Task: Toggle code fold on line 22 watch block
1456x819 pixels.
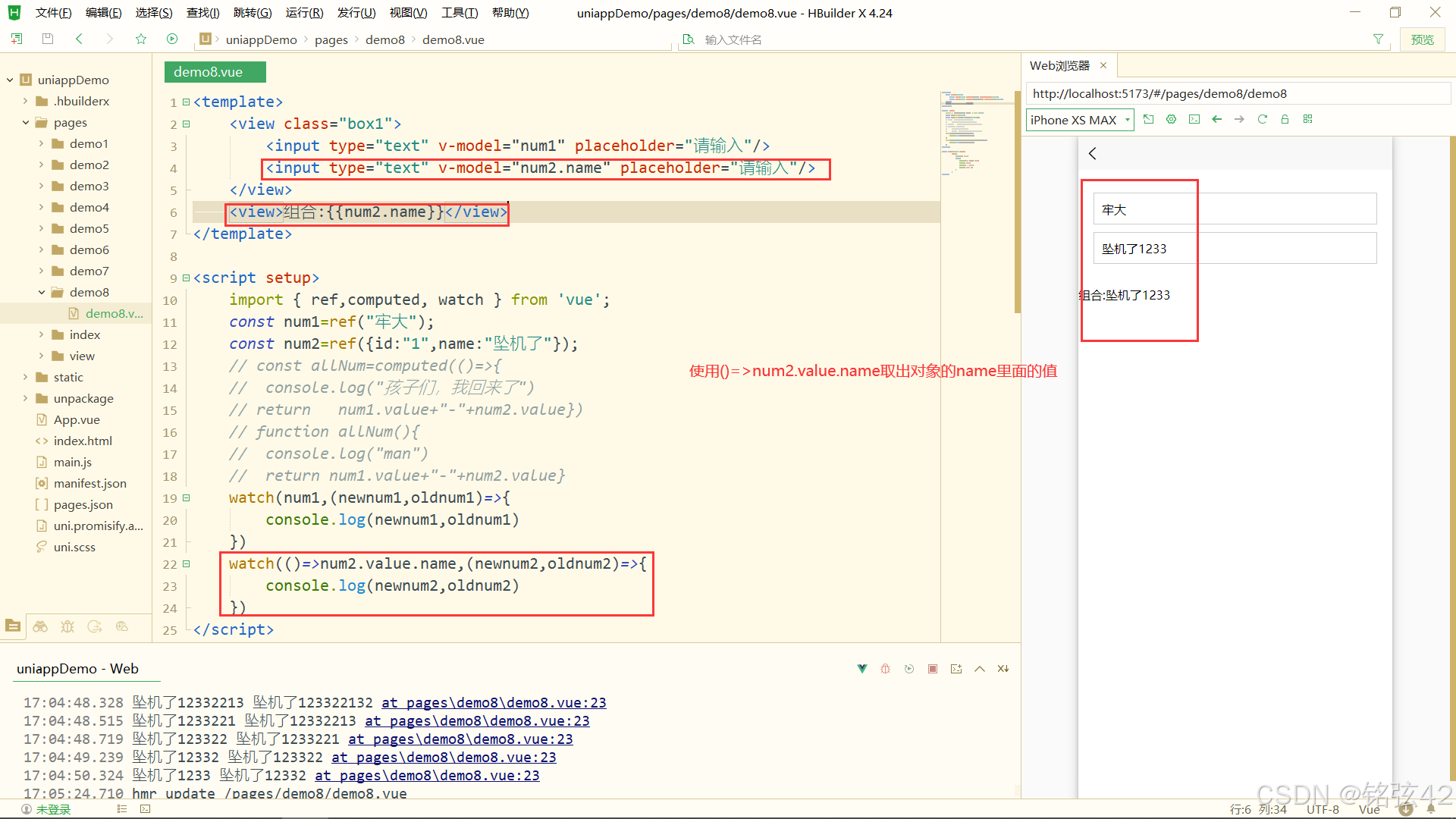Action: [x=187, y=564]
